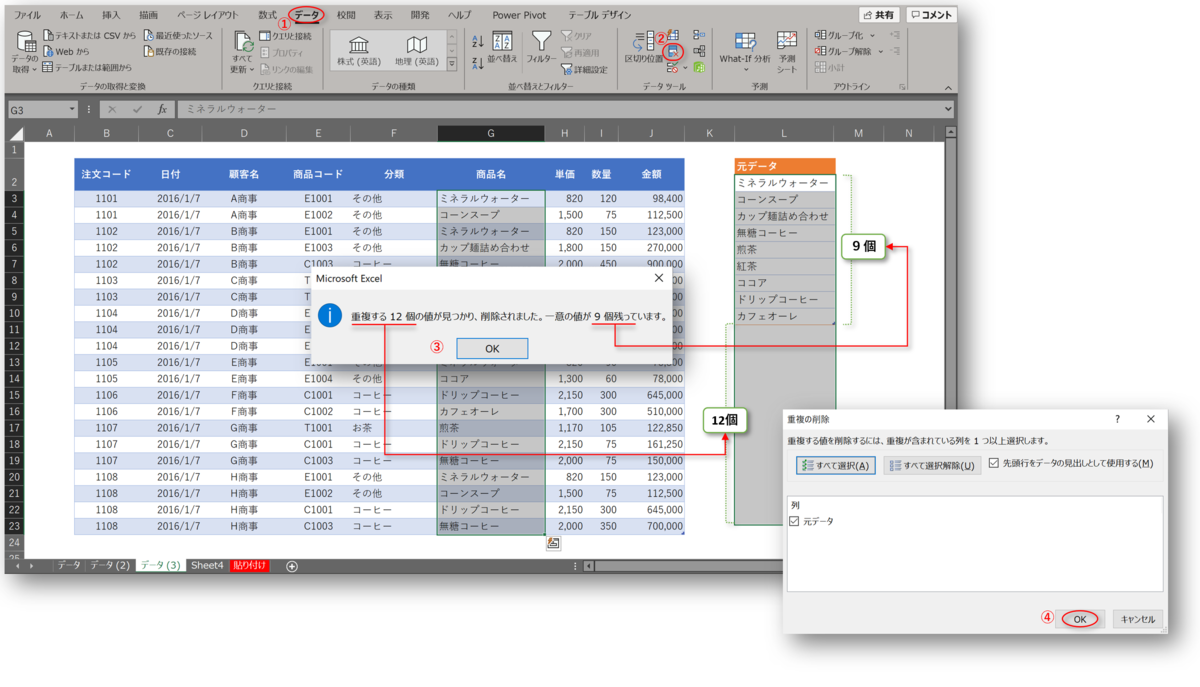1200x687 pixels.
Task: Click 区切り位置 text-to-columns
Action: 643,48
